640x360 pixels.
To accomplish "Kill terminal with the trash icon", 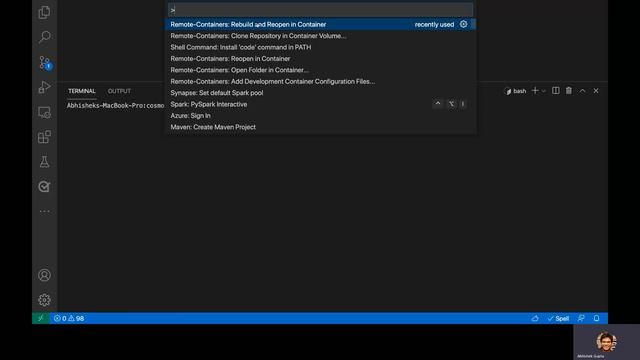I will click(569, 91).
